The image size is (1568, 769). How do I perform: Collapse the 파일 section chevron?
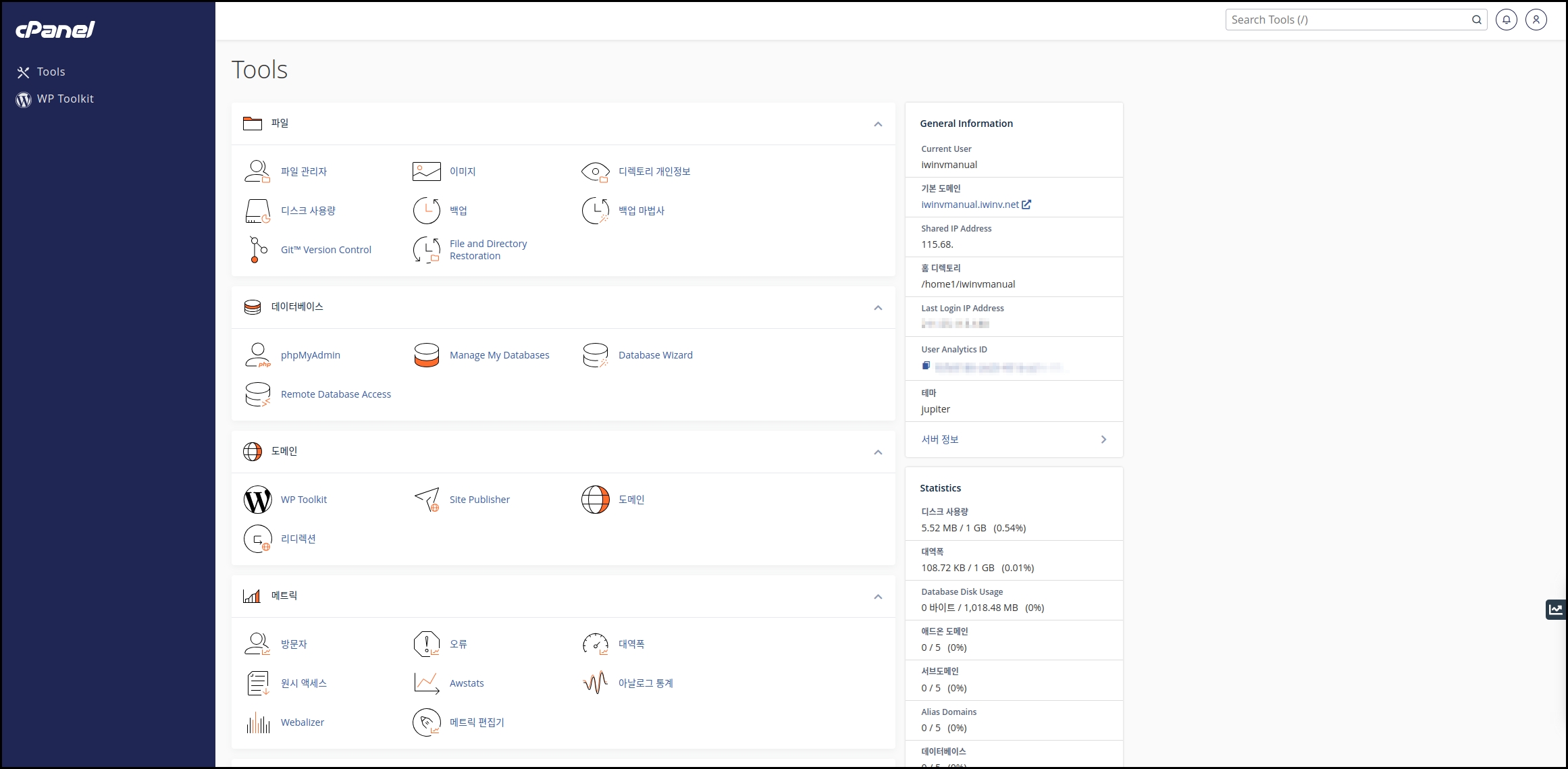877,124
